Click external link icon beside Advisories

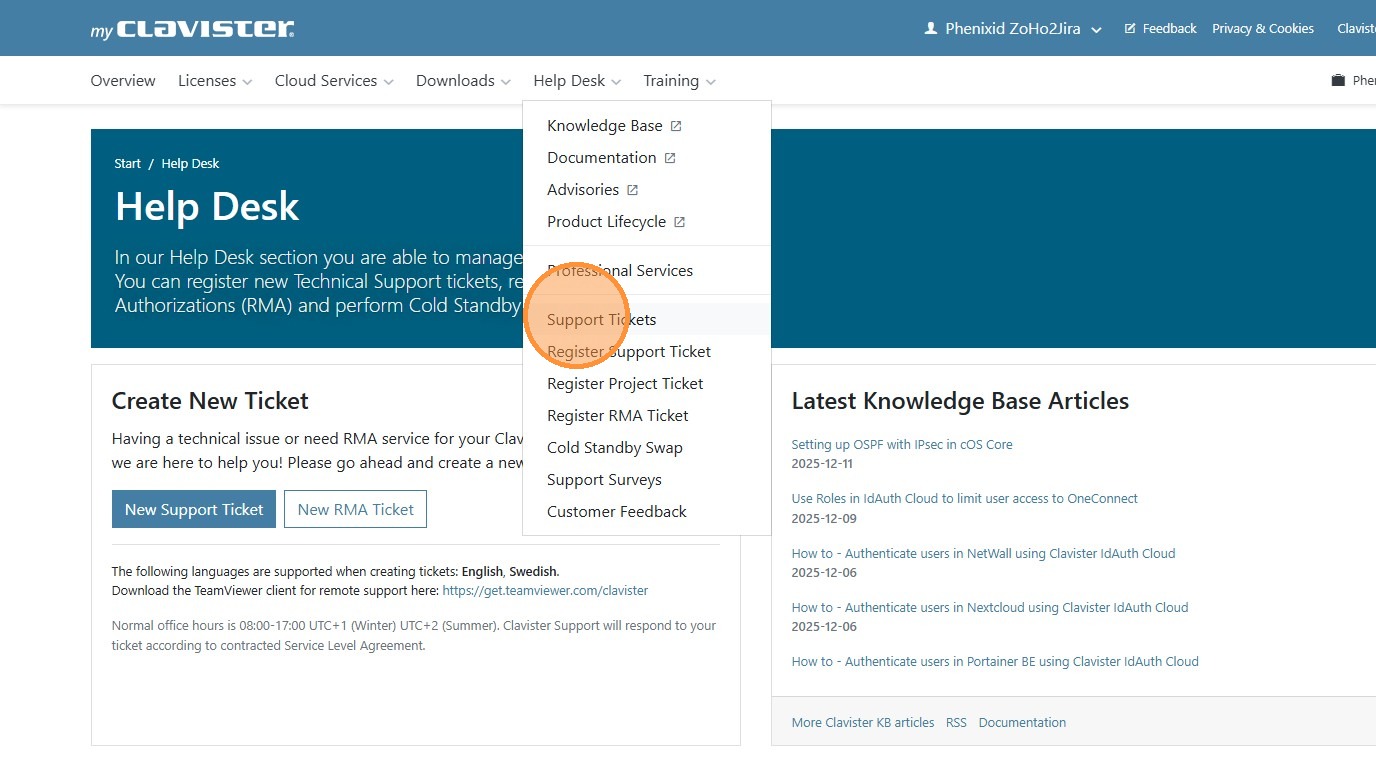point(632,190)
